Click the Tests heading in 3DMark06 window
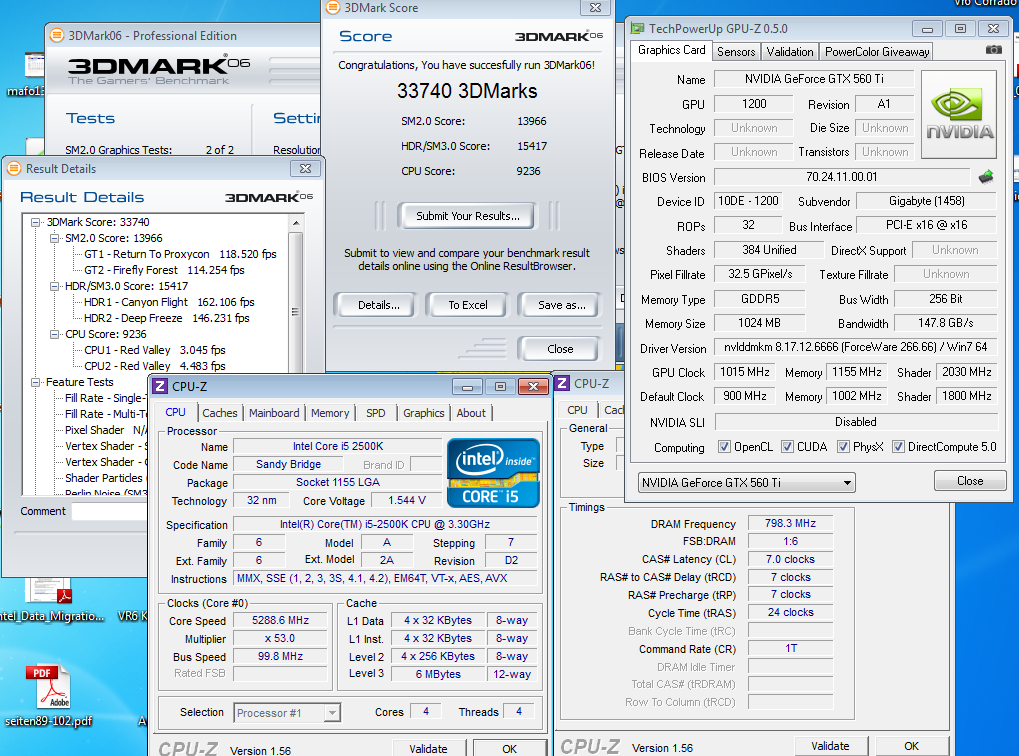 [x=90, y=118]
